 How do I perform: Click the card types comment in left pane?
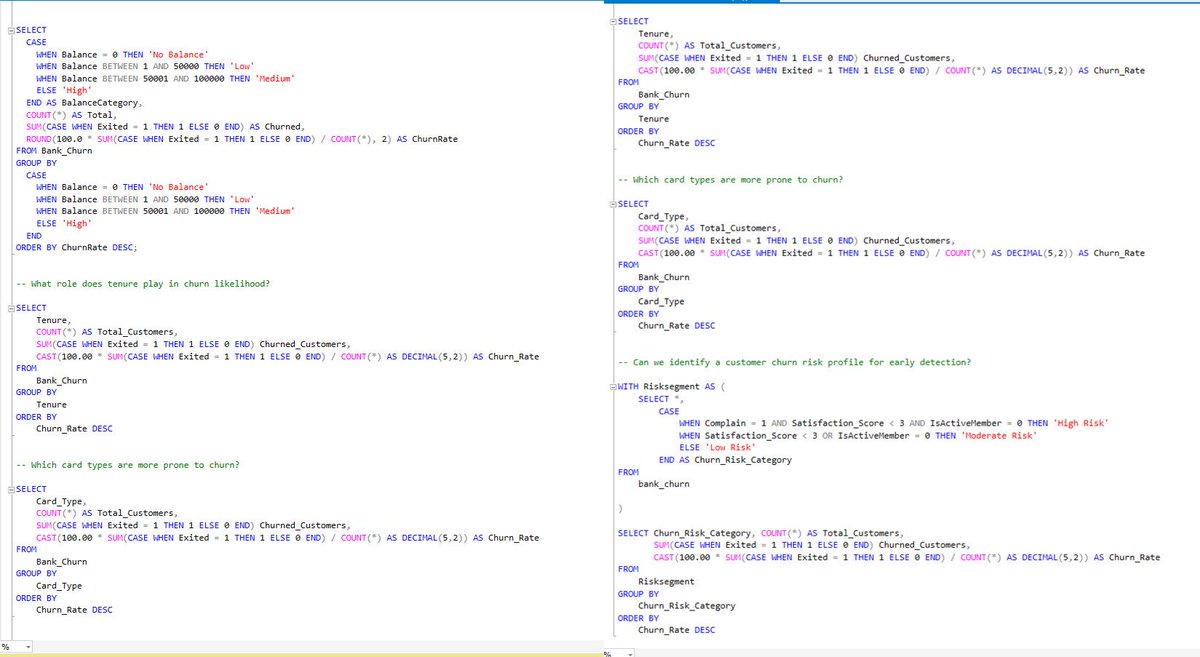tap(128, 465)
